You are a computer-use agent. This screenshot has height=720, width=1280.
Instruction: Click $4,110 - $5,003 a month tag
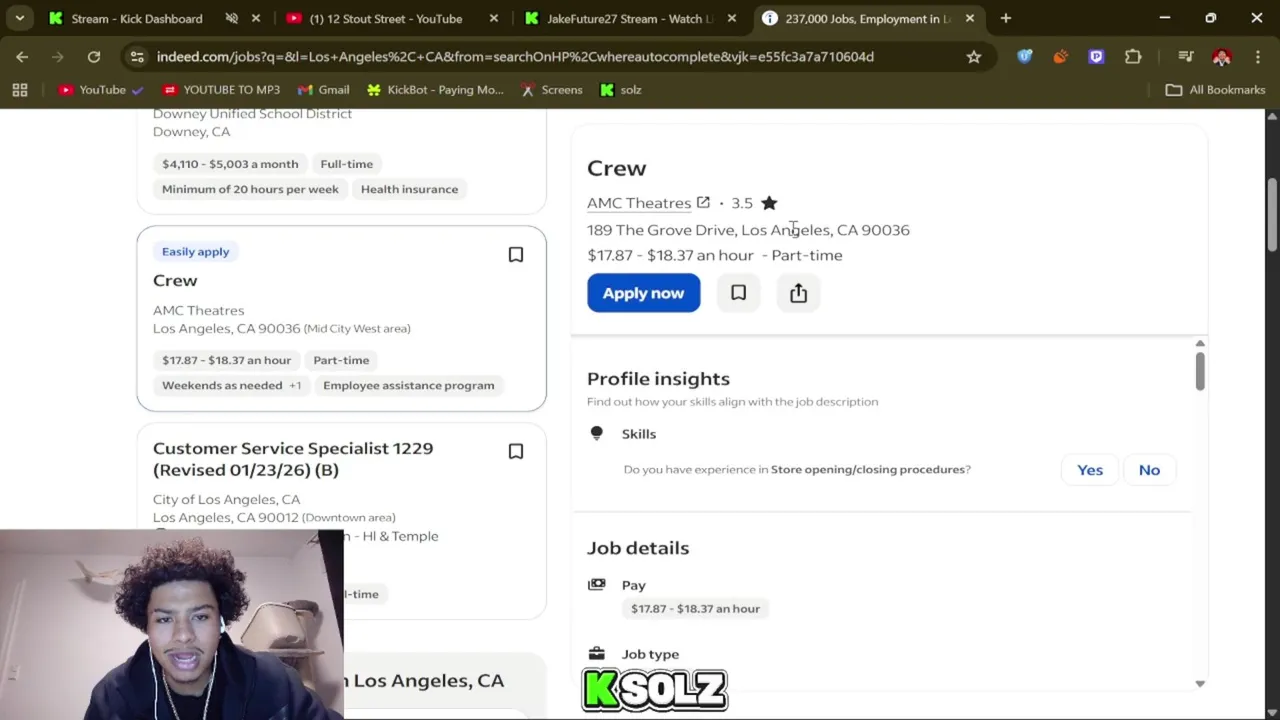[x=230, y=164]
